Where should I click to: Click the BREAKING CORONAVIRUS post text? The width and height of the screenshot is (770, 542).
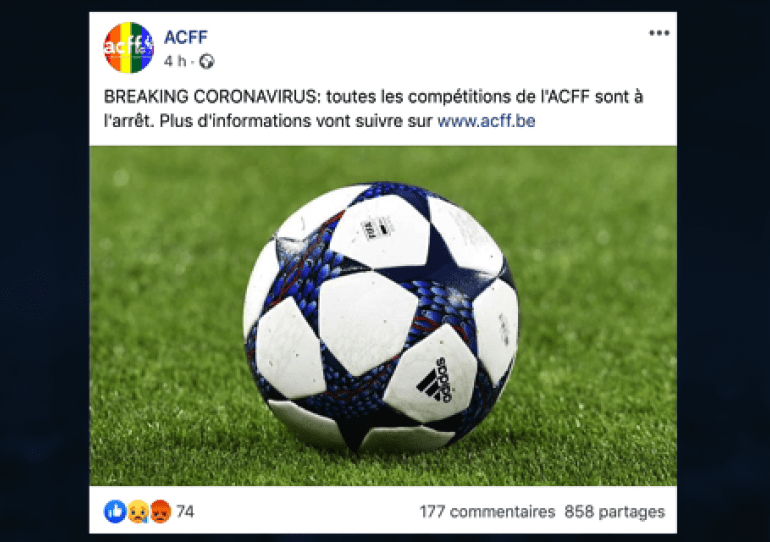click(373, 108)
